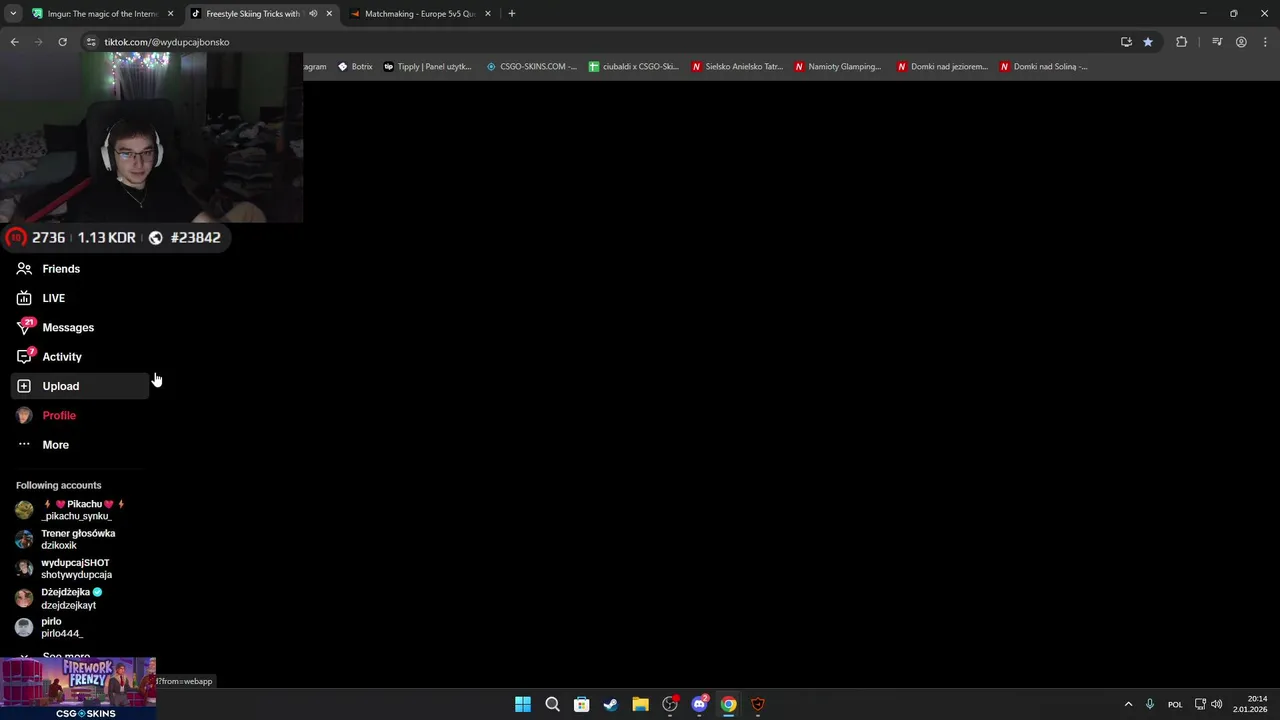Open the orange shield app in taskbar
The width and height of the screenshot is (1280, 720).
758,704
